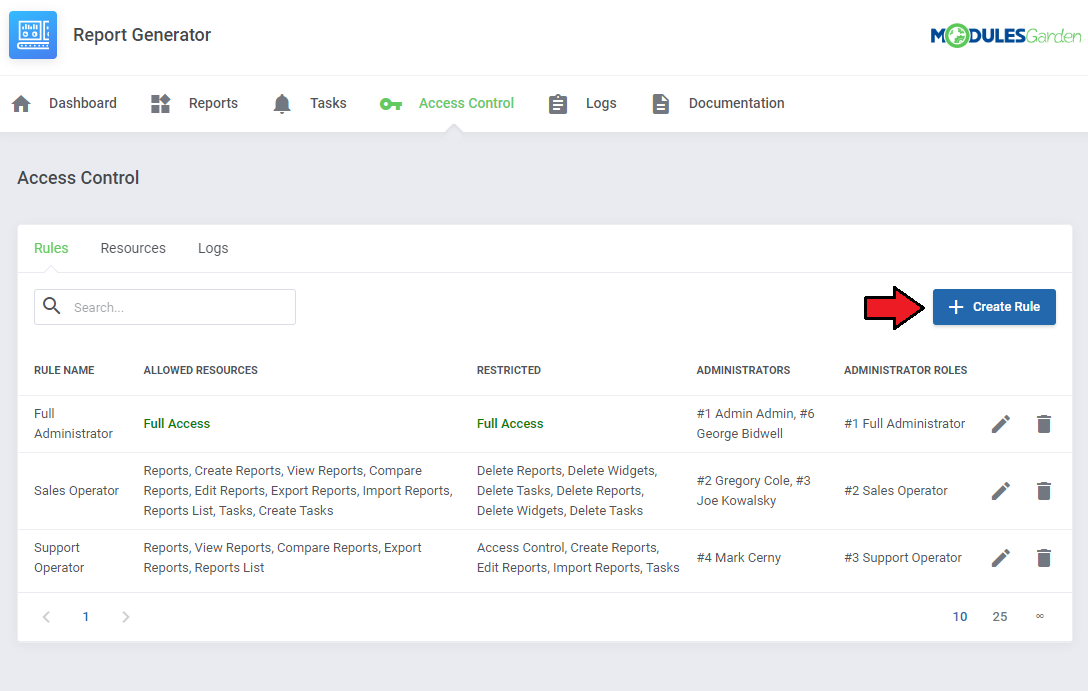Click the '#3 Support Operator' role cell
The image size is (1088, 691).
(903, 558)
